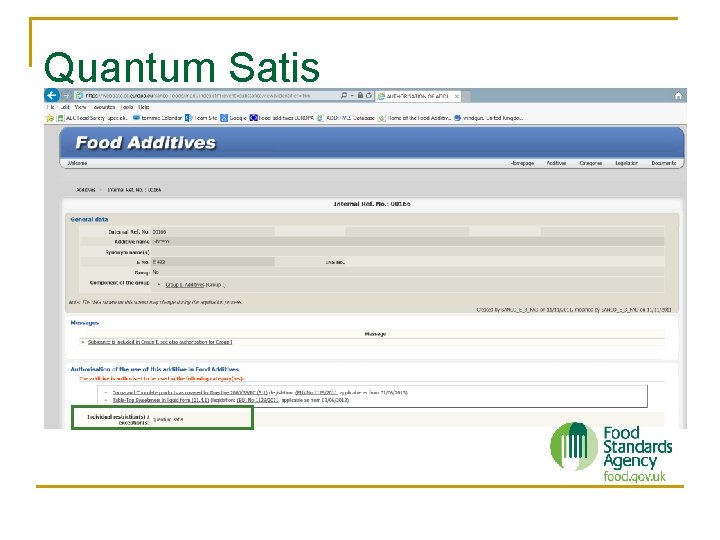Open the Group I Additives link
Image resolution: width=720 pixels, height=540 pixels.
pyautogui.click(x=185, y=285)
